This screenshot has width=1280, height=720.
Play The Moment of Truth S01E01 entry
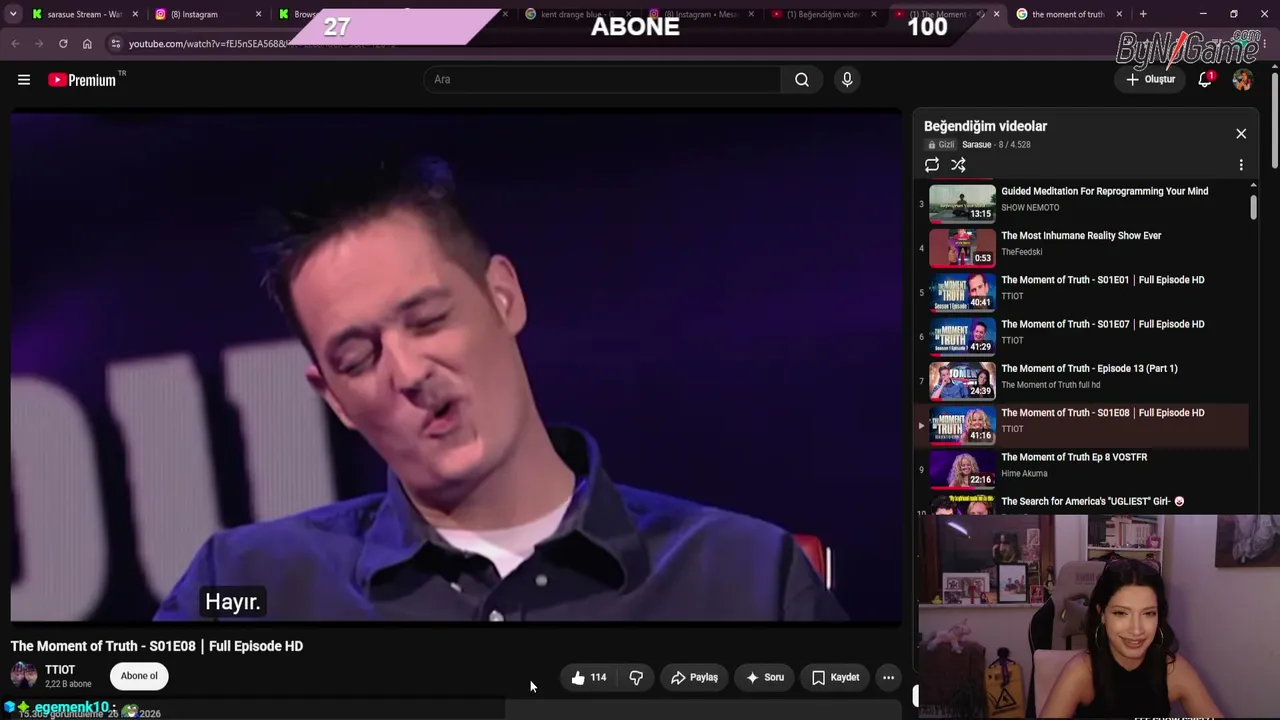tap(1102, 280)
